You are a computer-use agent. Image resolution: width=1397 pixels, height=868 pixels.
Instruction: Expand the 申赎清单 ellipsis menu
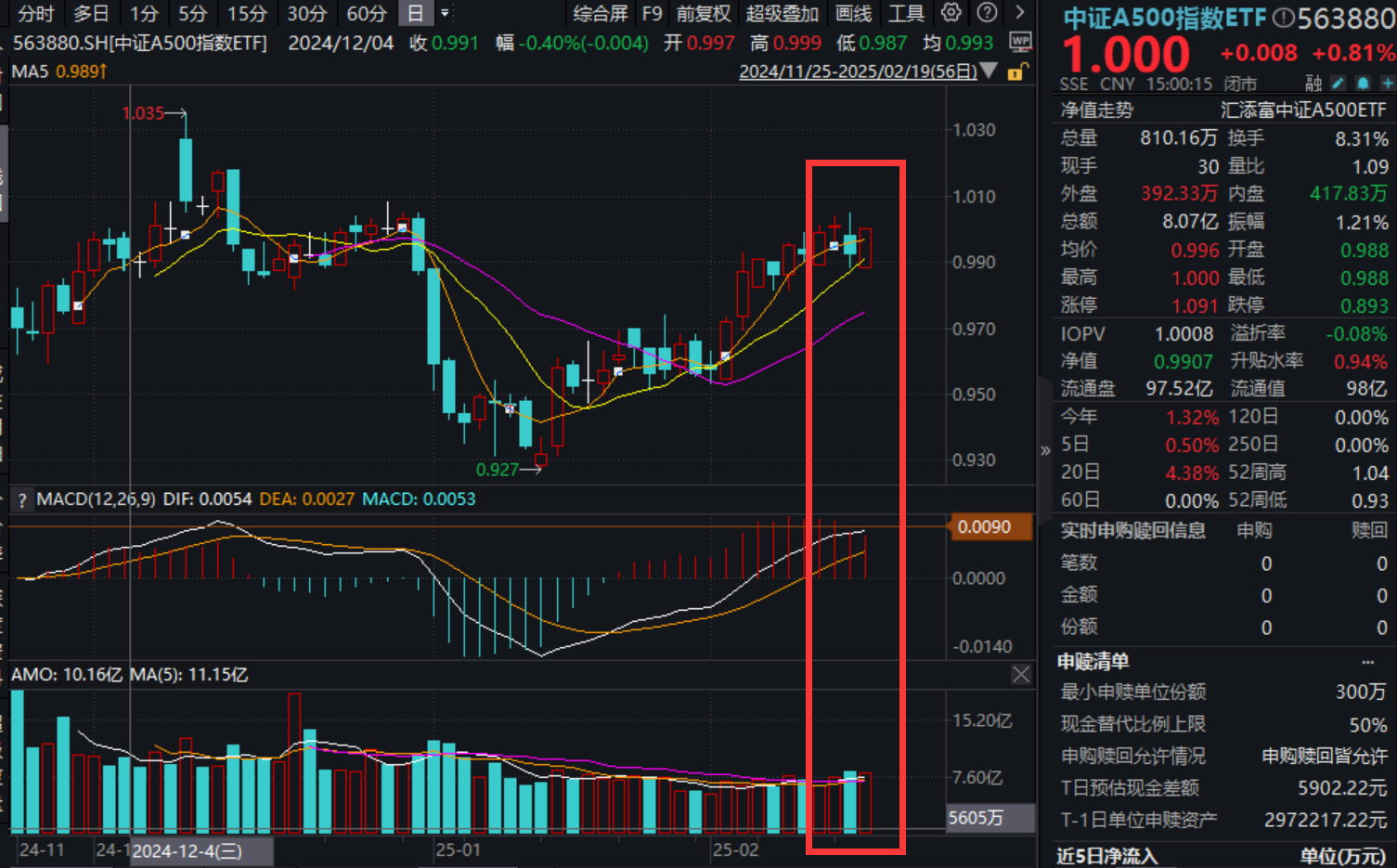point(1367,660)
